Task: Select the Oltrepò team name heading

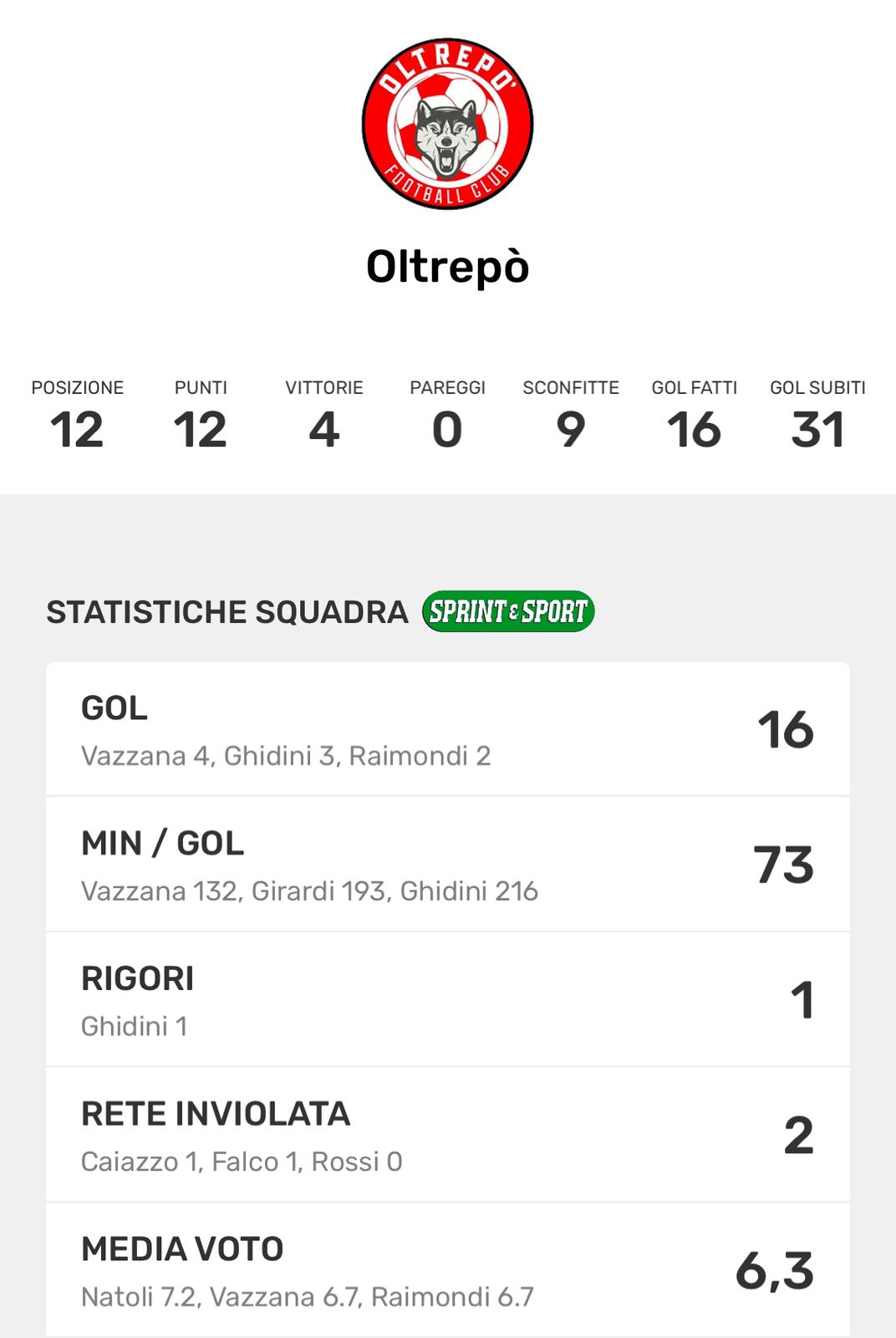Action: (x=447, y=267)
